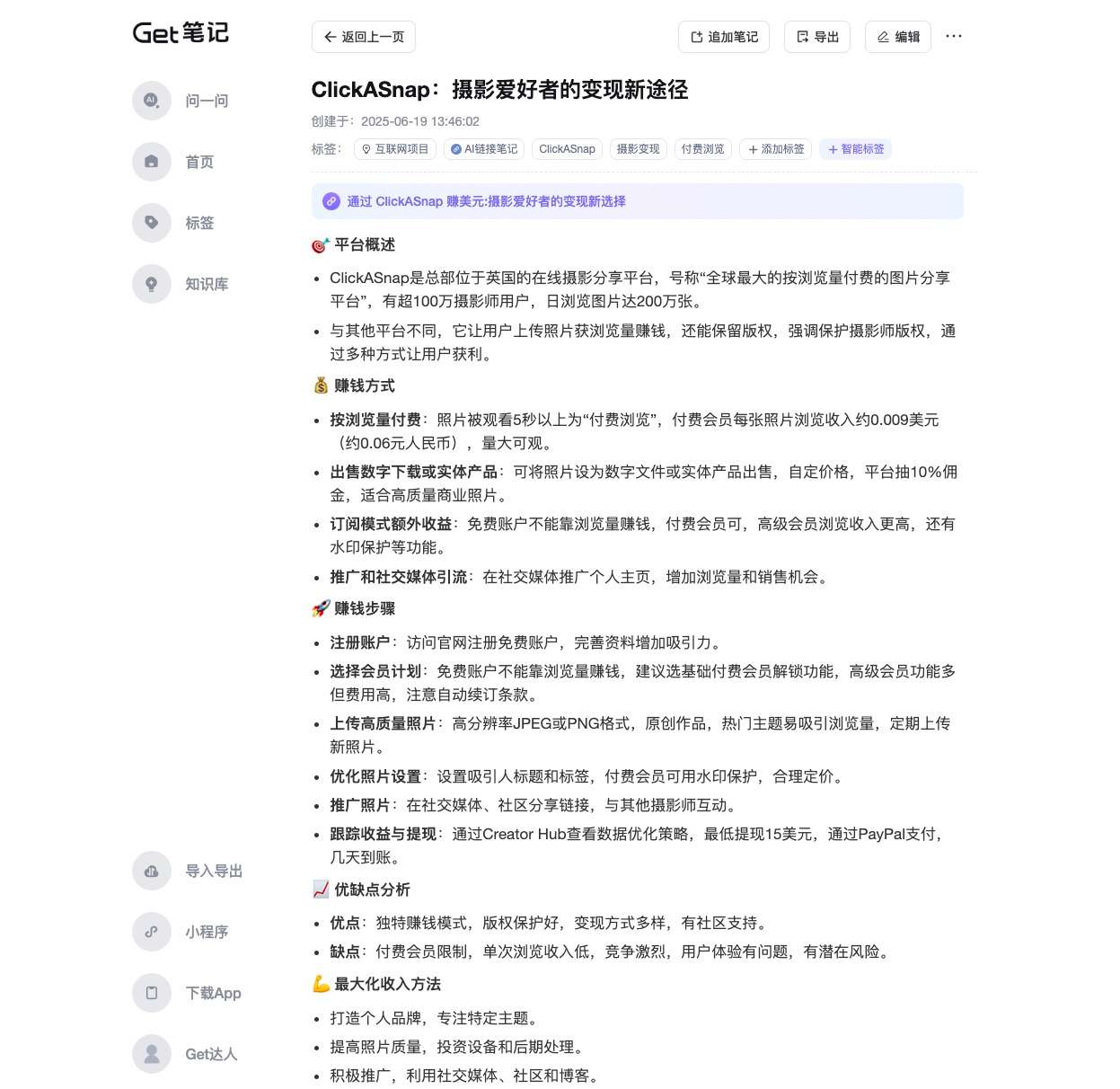Click the line 提高照片质量，投资设备和后期处理。
The height and width of the screenshot is (1089, 1120).
[460, 1047]
